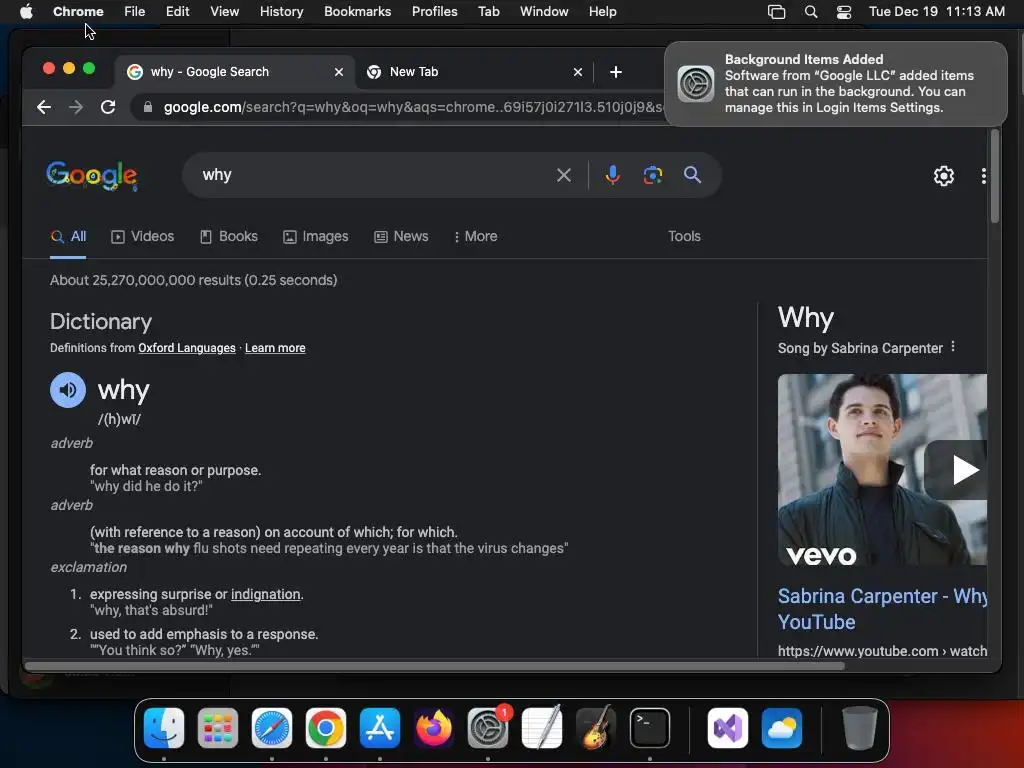
Task: Open the File menu
Action: point(135,12)
